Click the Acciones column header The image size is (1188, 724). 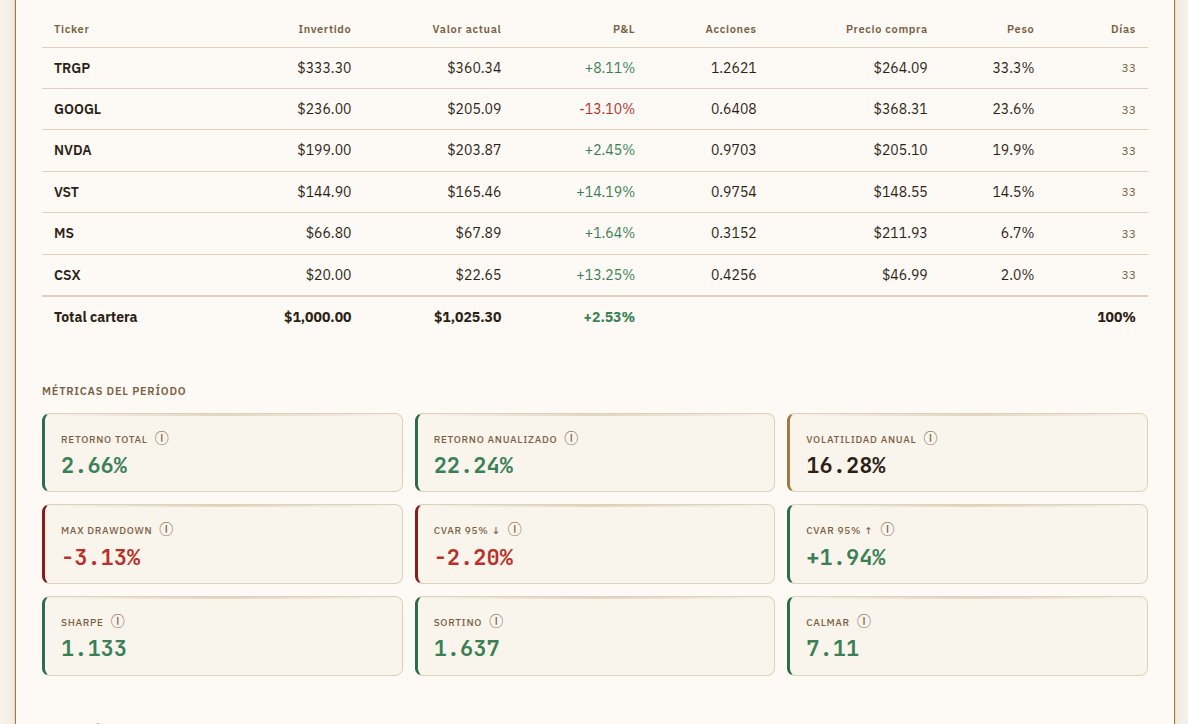(x=730, y=29)
